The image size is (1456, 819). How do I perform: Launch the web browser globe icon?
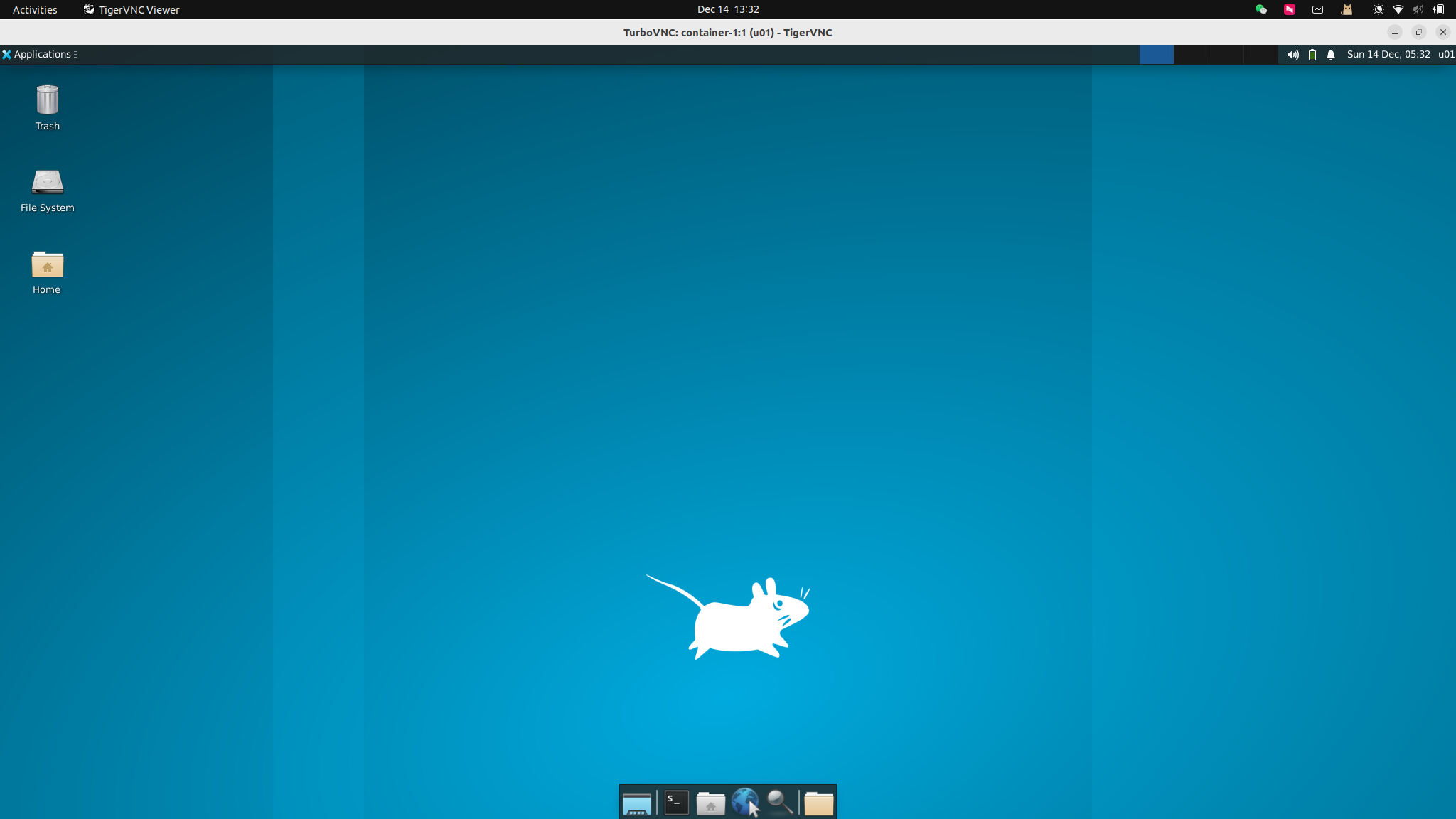tap(744, 803)
